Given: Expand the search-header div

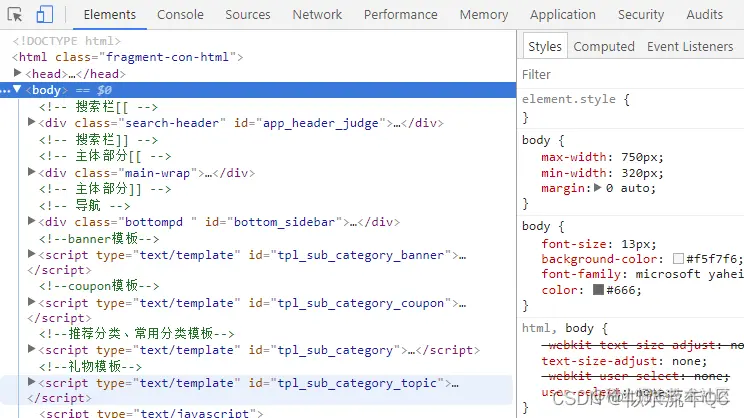Looking at the screenshot, I should pos(31,122).
